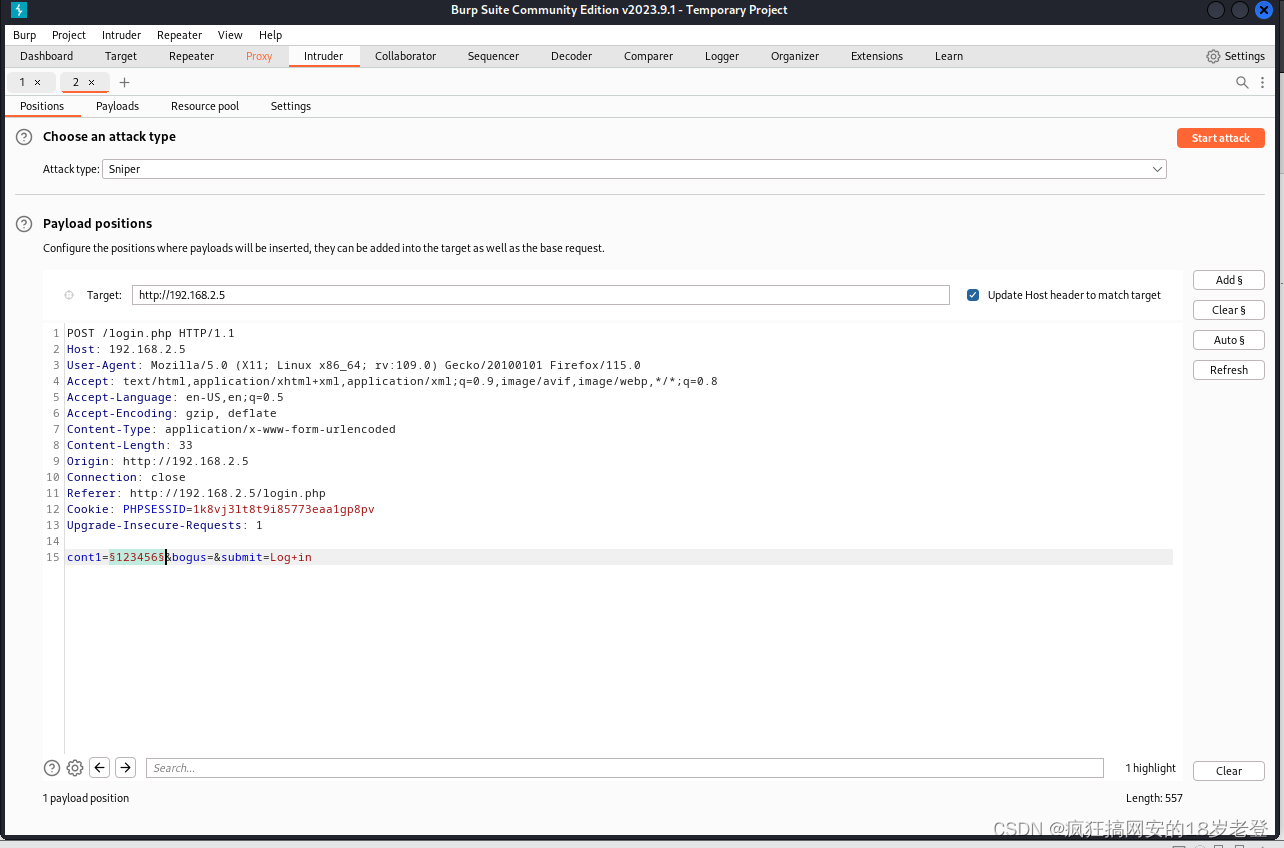Click the Add § button
Screen dimensions: 1284x848
pyautogui.click(x=1229, y=280)
